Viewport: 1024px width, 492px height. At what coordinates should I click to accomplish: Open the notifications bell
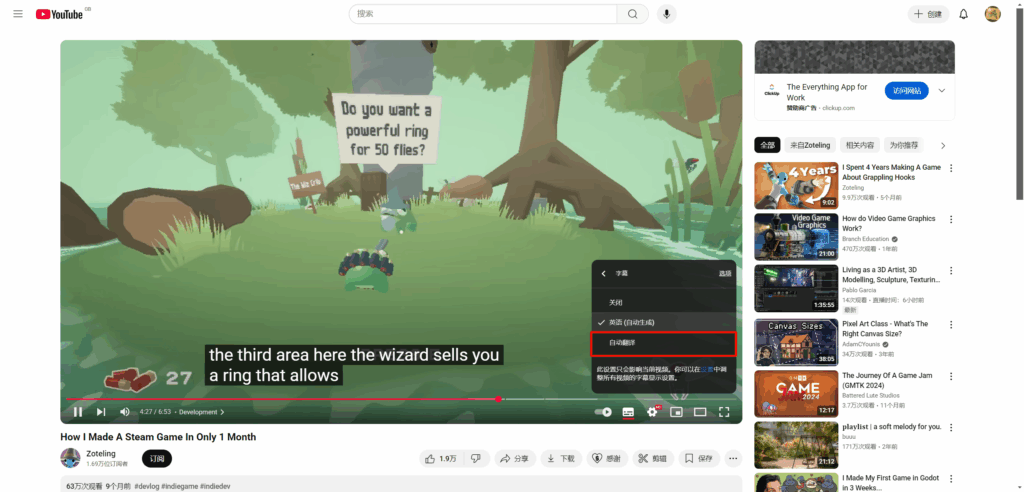point(963,14)
